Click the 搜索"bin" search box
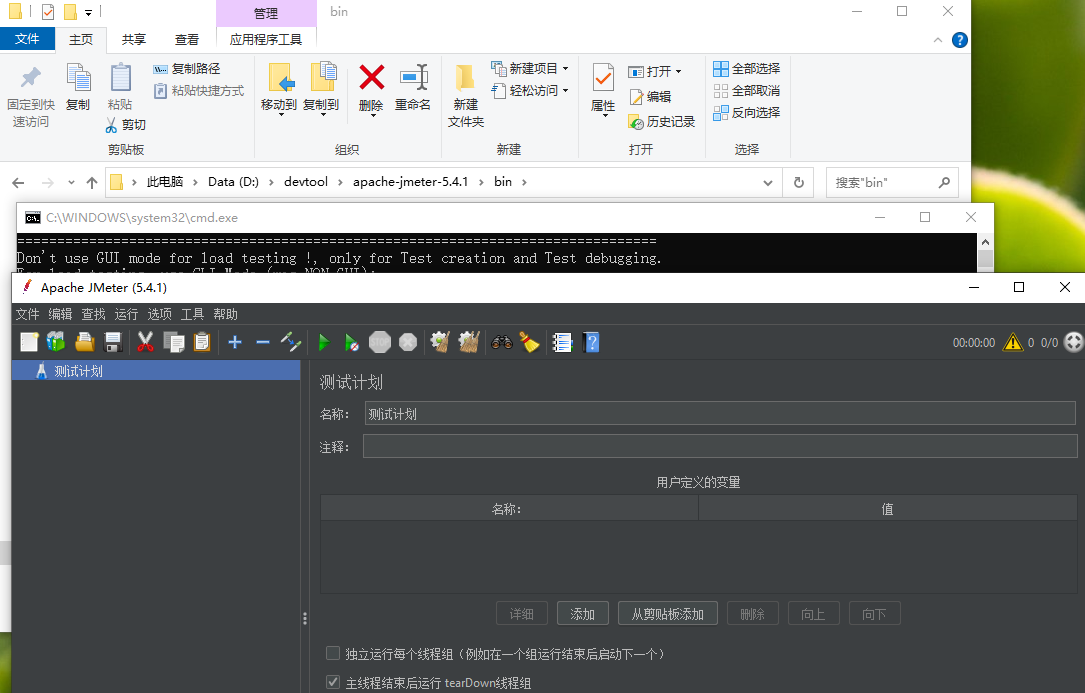The height and width of the screenshot is (693, 1085). (893, 182)
